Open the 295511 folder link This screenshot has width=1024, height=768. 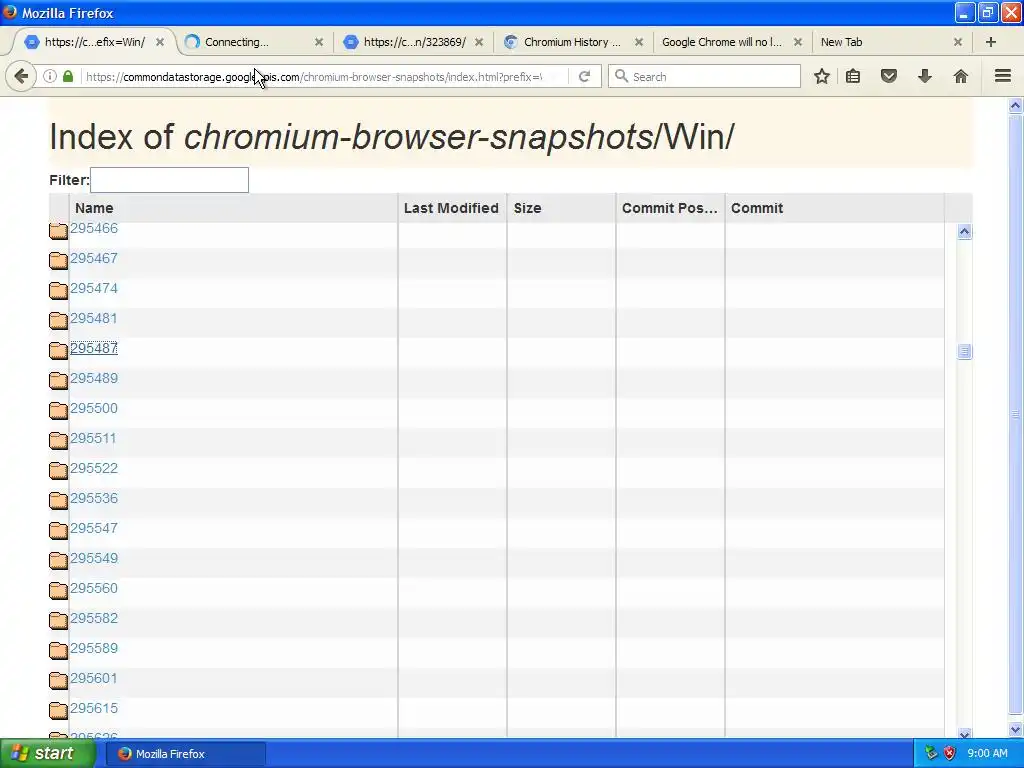point(93,438)
